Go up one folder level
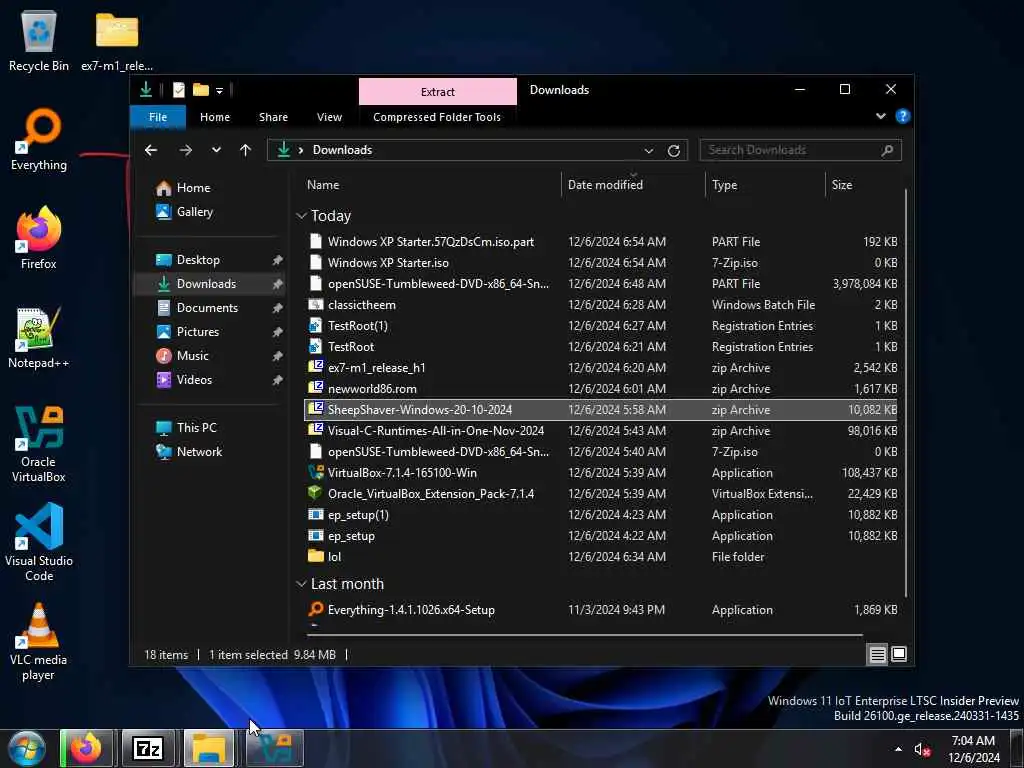1024x768 pixels. pyautogui.click(x=246, y=150)
